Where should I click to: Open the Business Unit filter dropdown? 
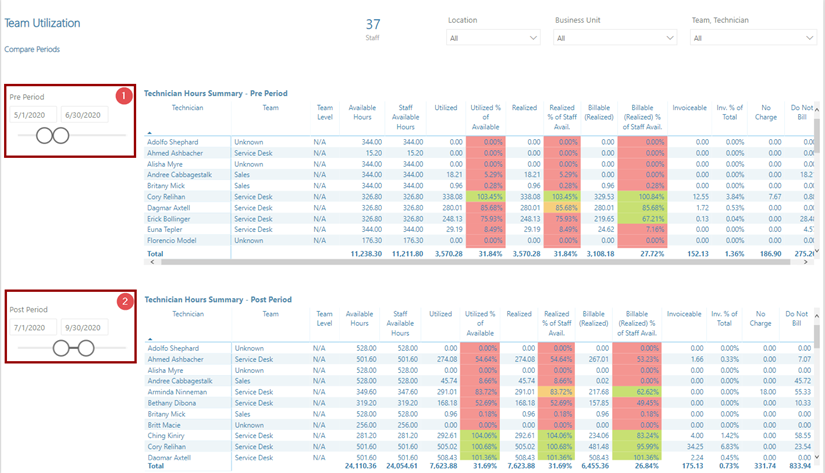[x=613, y=38]
